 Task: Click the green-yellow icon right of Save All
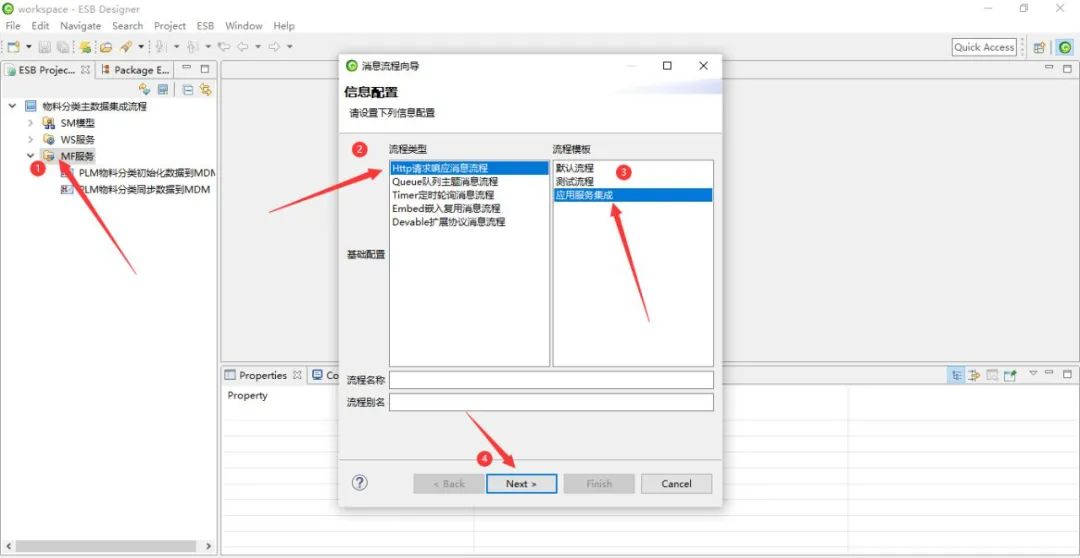(85, 47)
